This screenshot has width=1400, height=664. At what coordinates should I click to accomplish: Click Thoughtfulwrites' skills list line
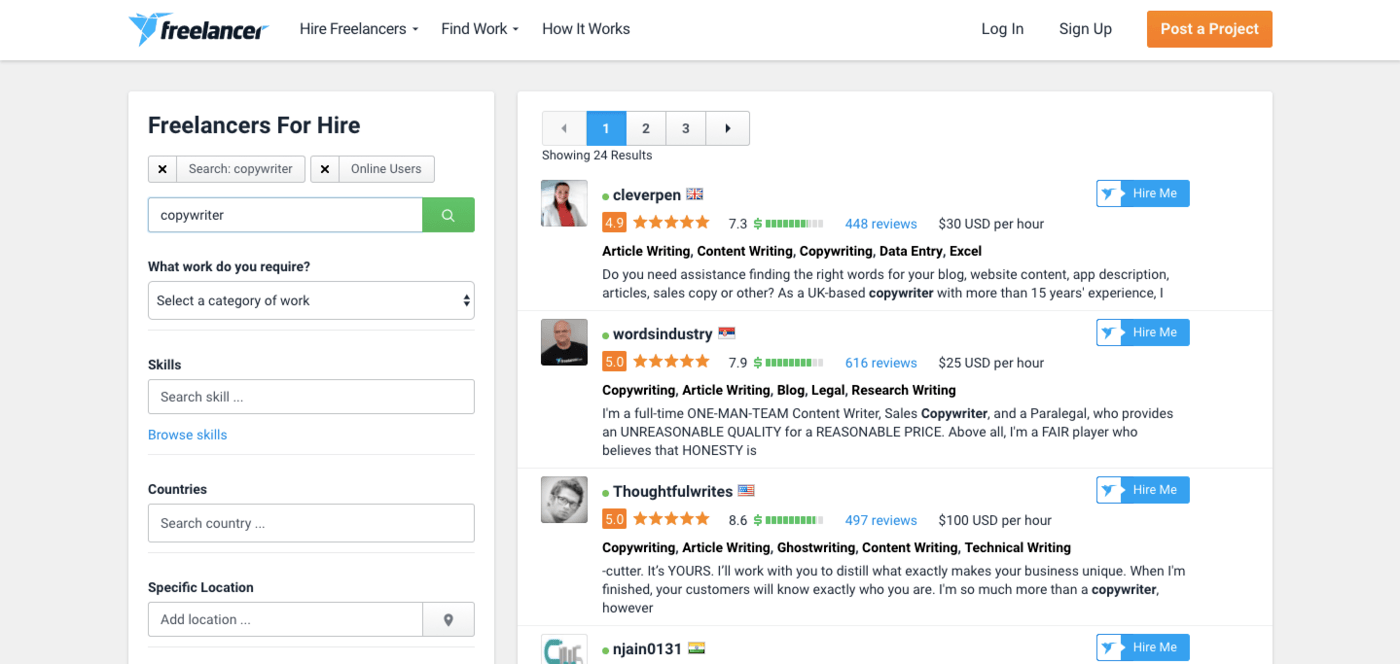(x=836, y=548)
